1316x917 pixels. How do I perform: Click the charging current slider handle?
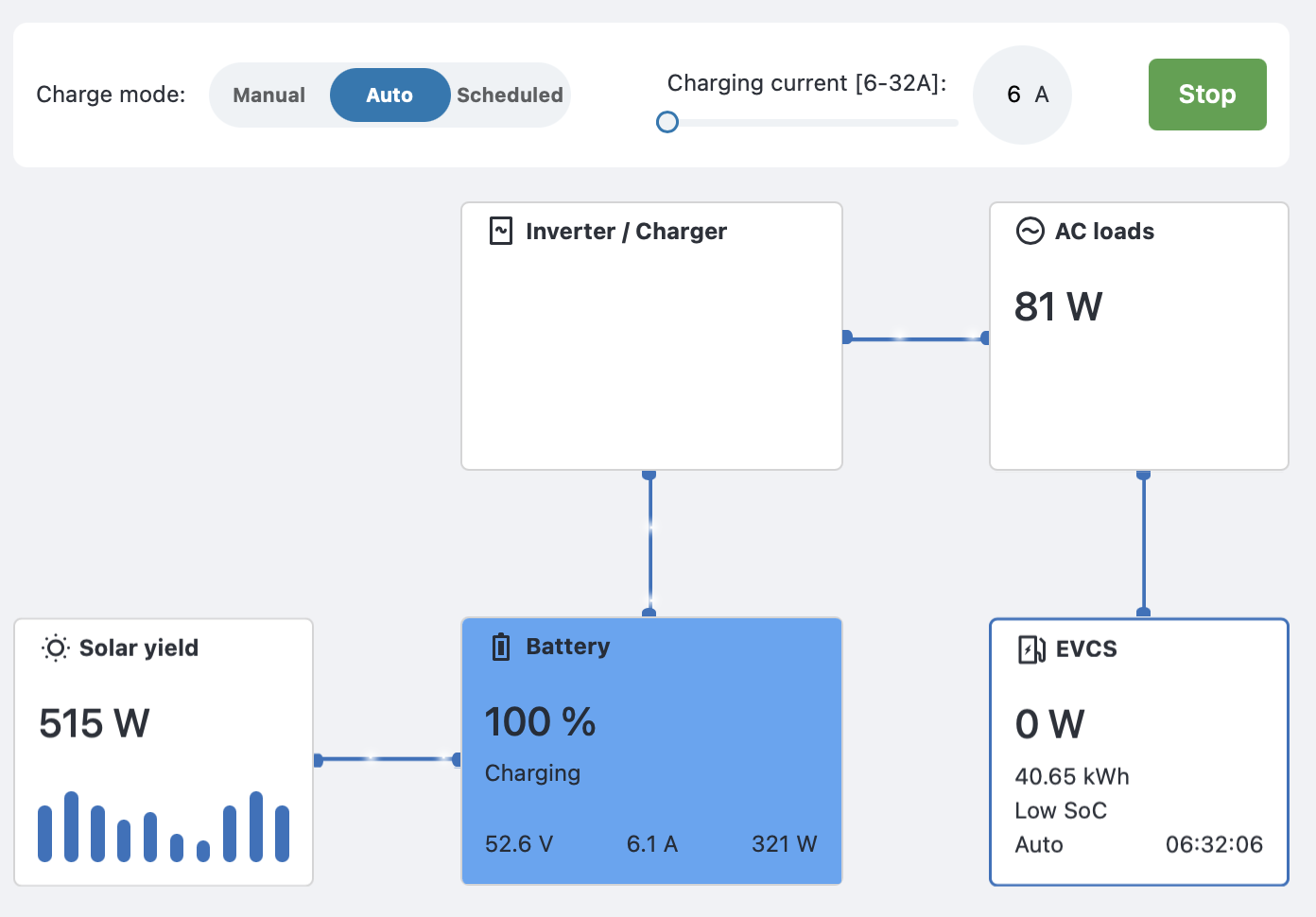[667, 122]
